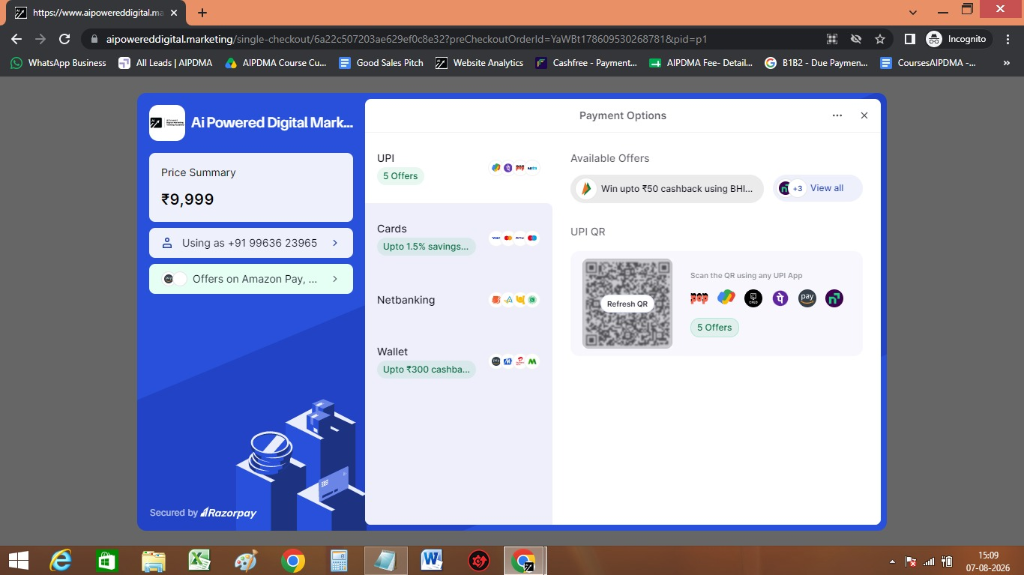
Task: Click the merchant logo beside Ai Powered Digital
Action: click(x=167, y=123)
